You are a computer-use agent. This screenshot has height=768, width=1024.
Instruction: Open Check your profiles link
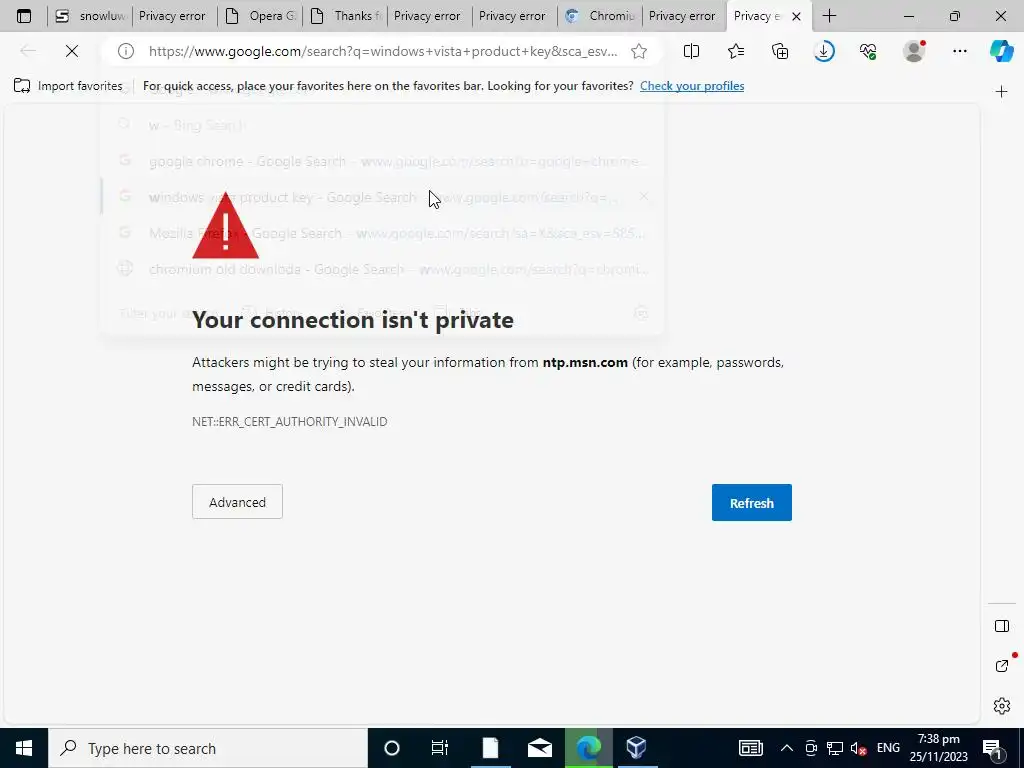click(692, 86)
